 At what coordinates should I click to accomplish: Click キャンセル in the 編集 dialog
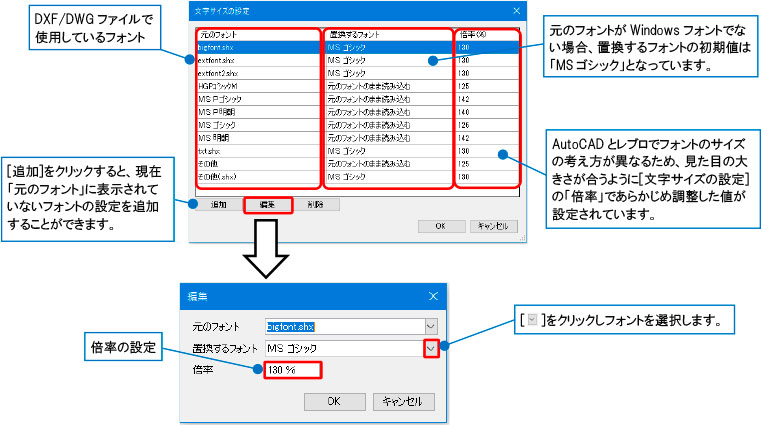coord(403,401)
